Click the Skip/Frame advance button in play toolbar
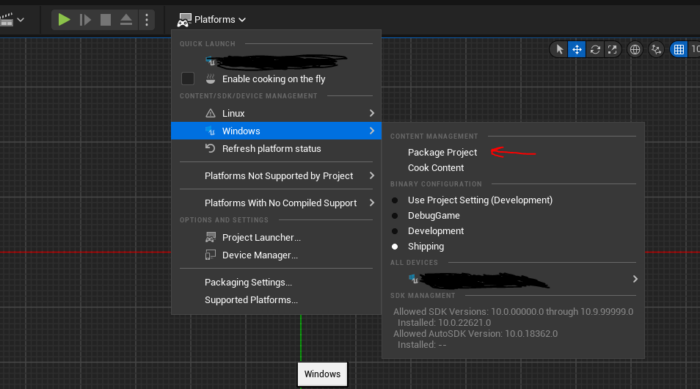 pos(85,20)
